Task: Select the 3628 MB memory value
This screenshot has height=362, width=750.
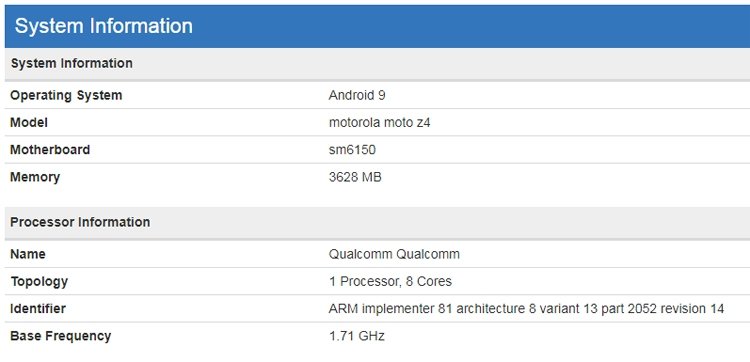Action: 355,177
